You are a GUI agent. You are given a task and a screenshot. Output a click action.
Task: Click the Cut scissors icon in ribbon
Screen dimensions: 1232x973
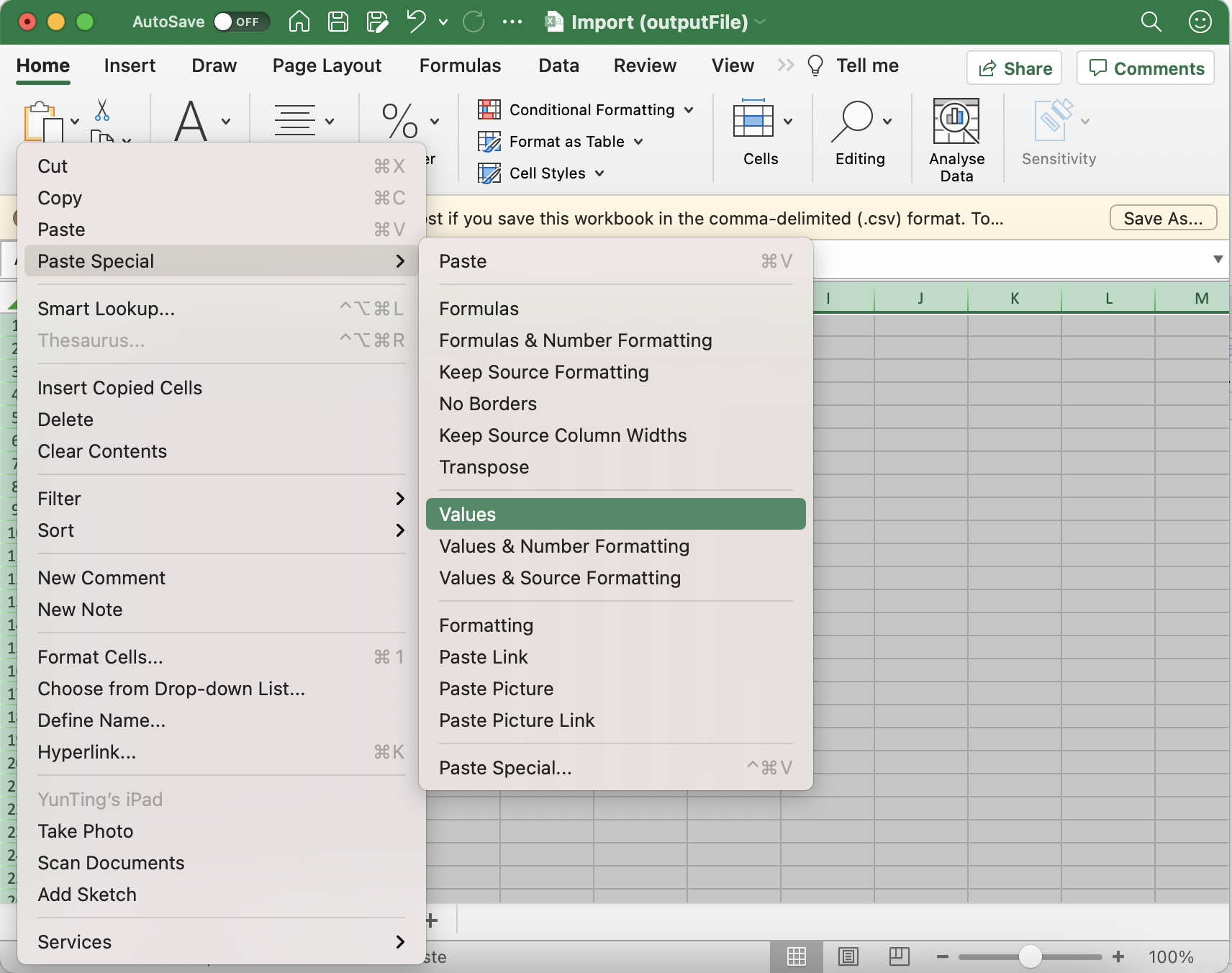pyautogui.click(x=102, y=110)
